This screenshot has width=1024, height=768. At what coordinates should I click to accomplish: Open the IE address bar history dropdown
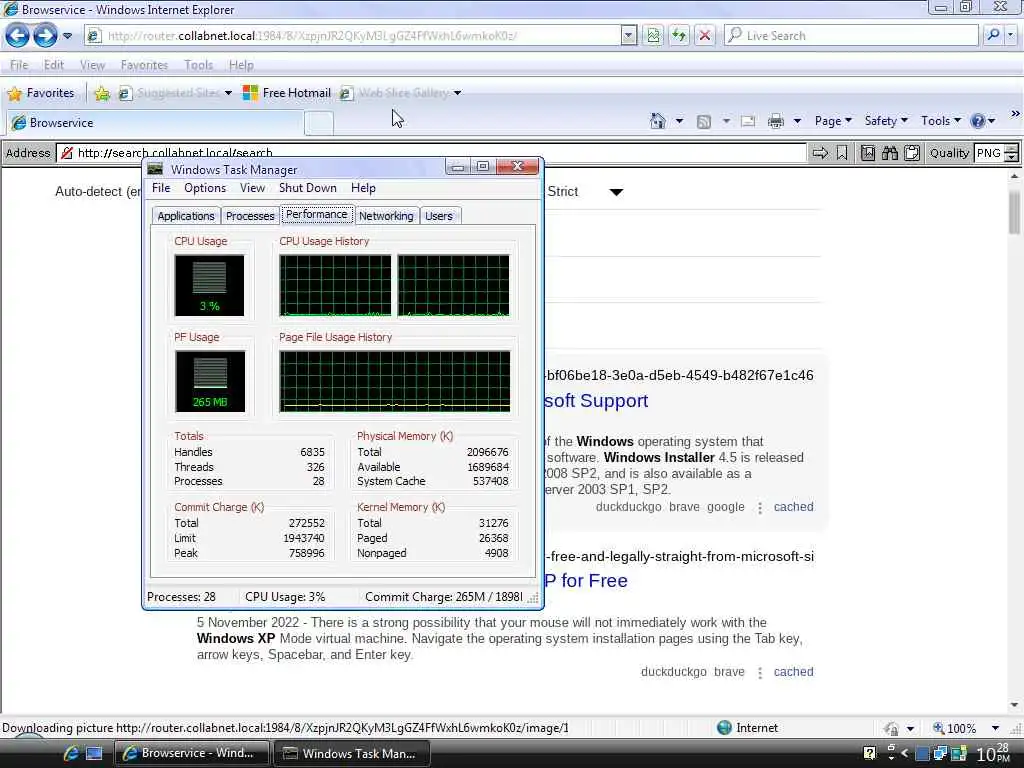628,35
